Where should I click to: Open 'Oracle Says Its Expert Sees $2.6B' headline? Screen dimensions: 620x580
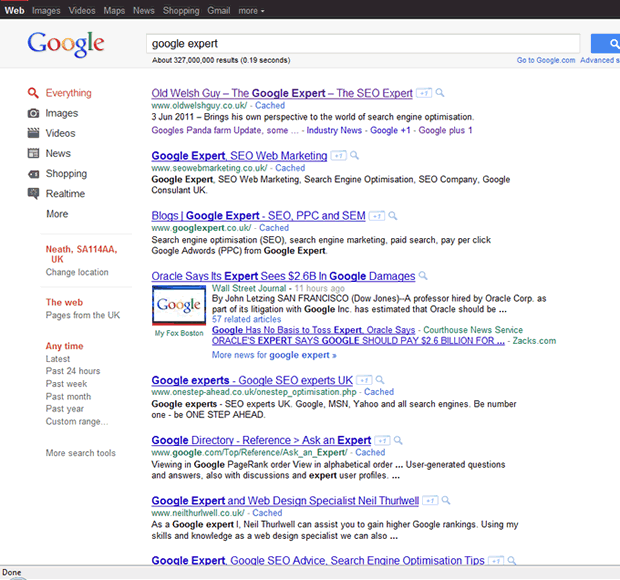(283, 276)
